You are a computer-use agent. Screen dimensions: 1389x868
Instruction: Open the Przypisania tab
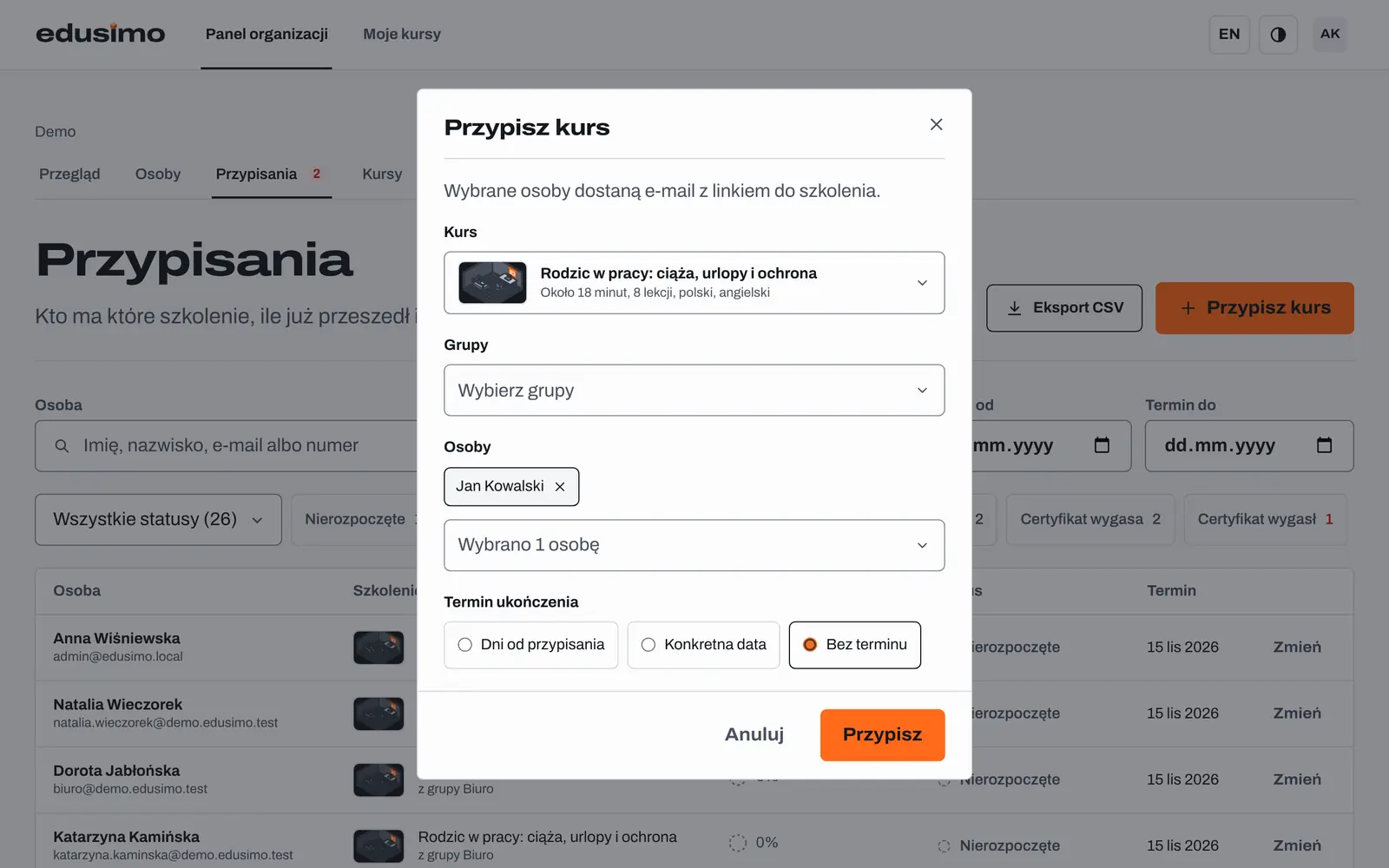pos(271,174)
